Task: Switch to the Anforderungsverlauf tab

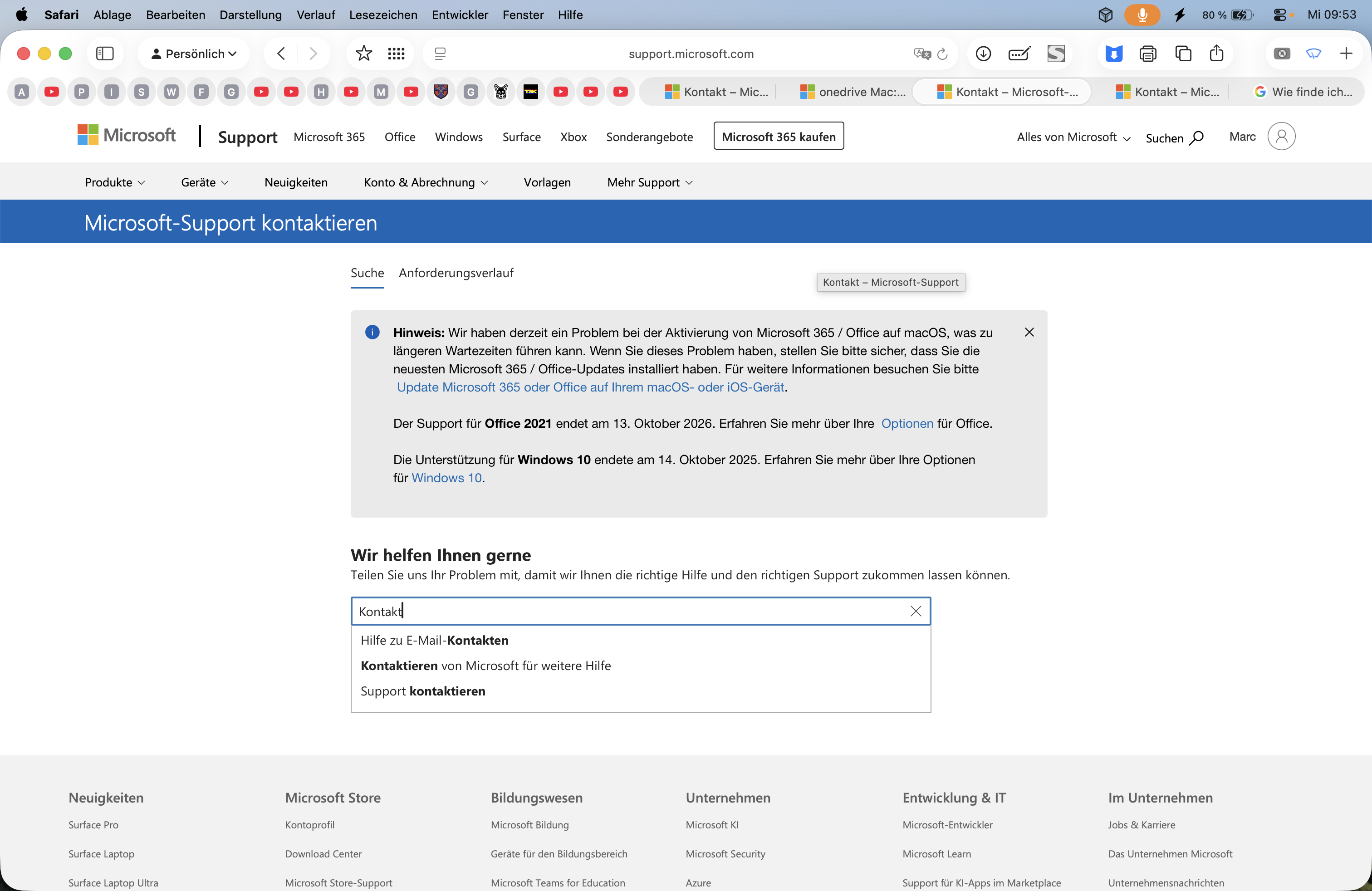Action: (456, 273)
